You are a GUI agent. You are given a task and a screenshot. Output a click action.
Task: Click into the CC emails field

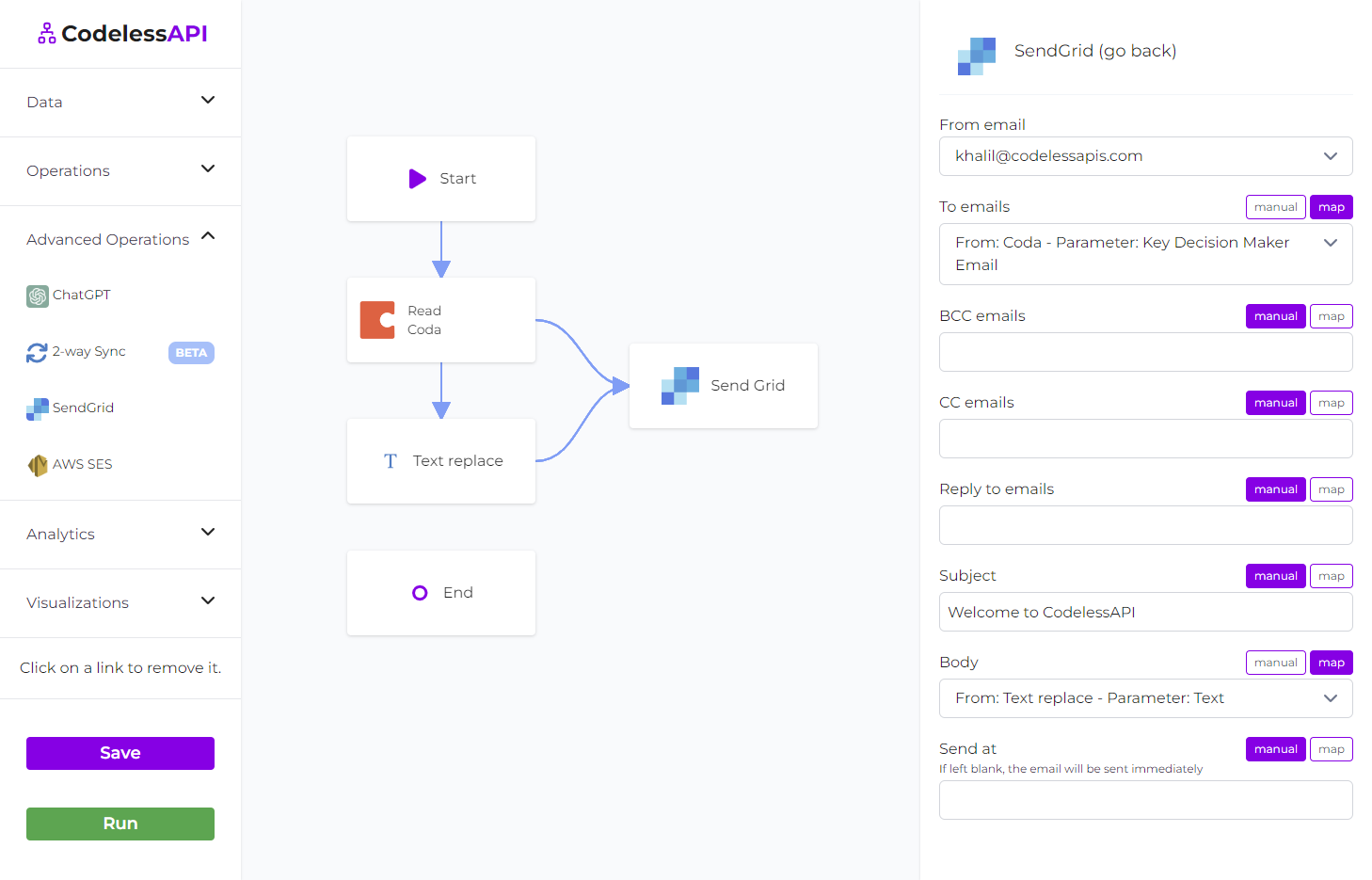point(1145,439)
